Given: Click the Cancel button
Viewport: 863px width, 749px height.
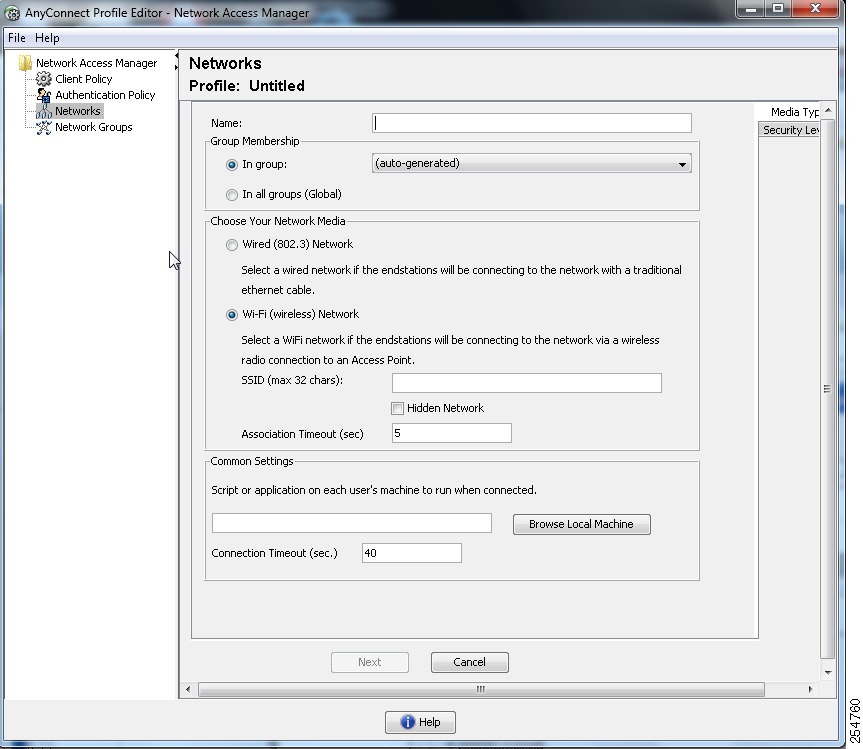Looking at the screenshot, I should [x=469, y=662].
